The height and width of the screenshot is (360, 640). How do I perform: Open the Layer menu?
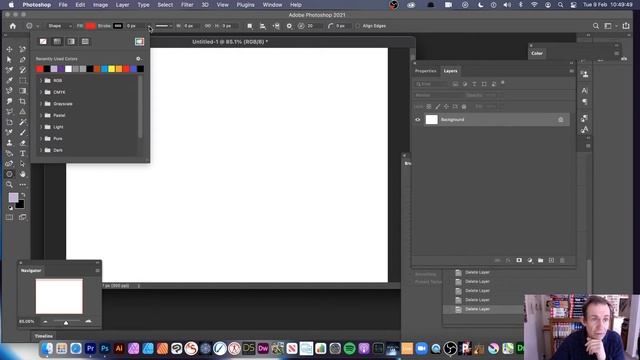(122, 5)
